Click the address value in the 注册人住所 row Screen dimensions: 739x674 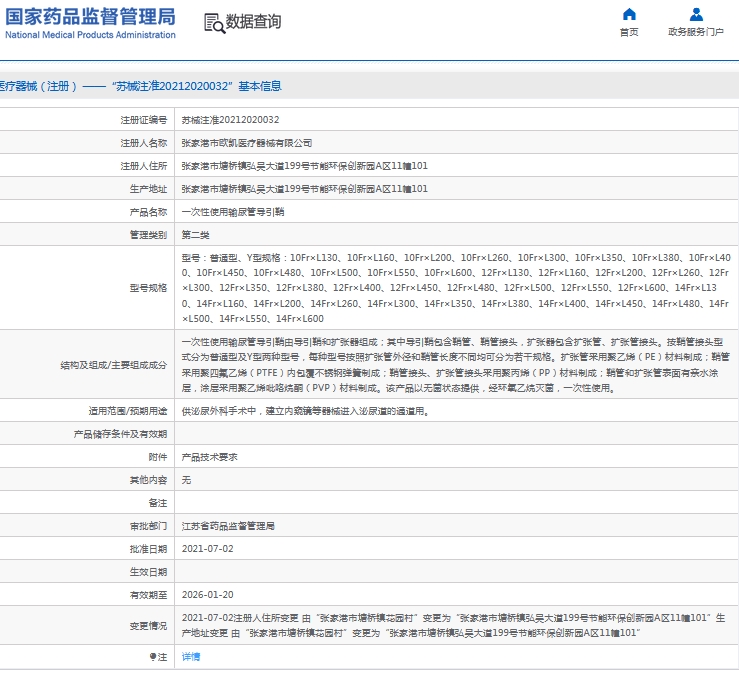tap(305, 166)
